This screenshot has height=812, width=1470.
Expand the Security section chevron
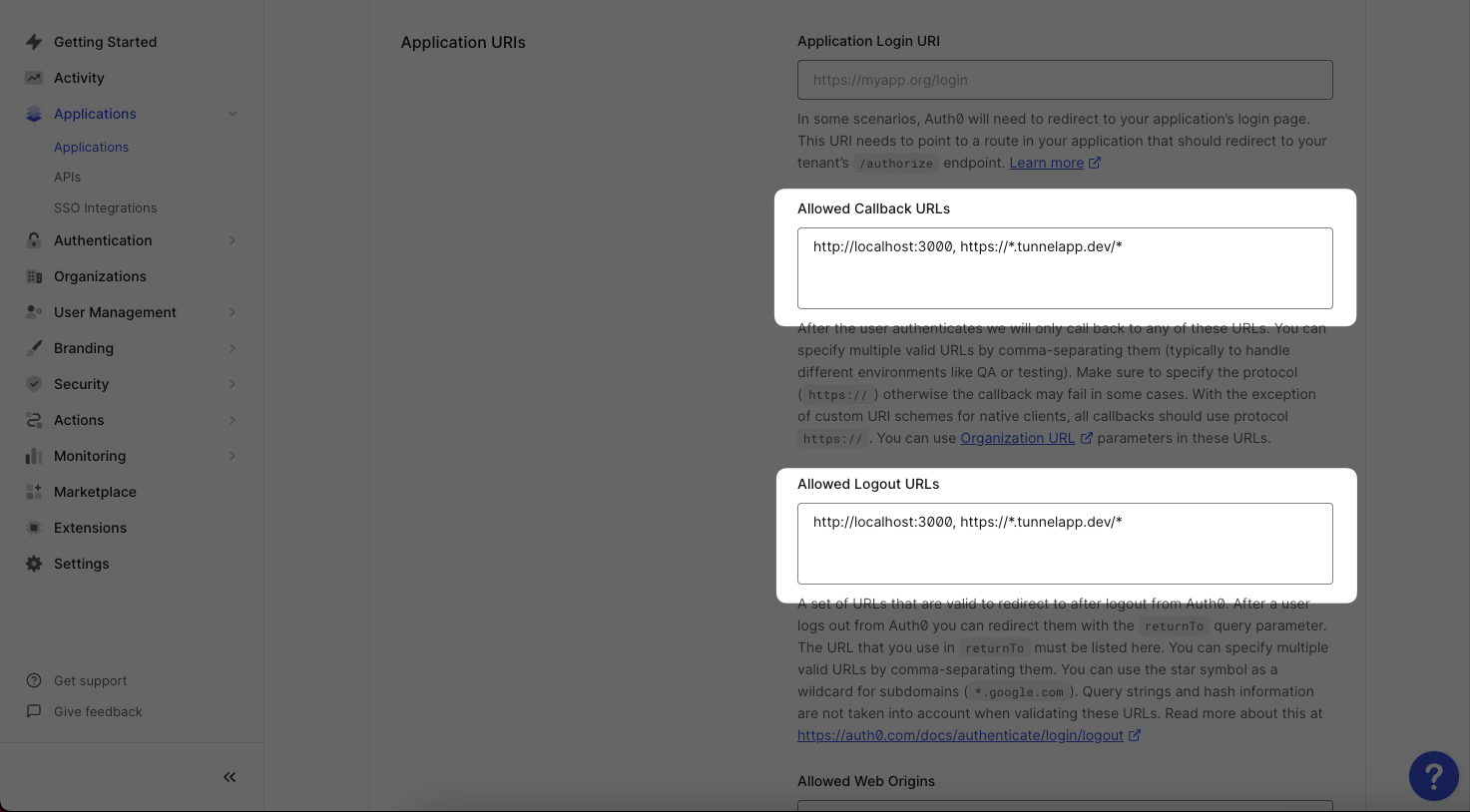click(233, 384)
